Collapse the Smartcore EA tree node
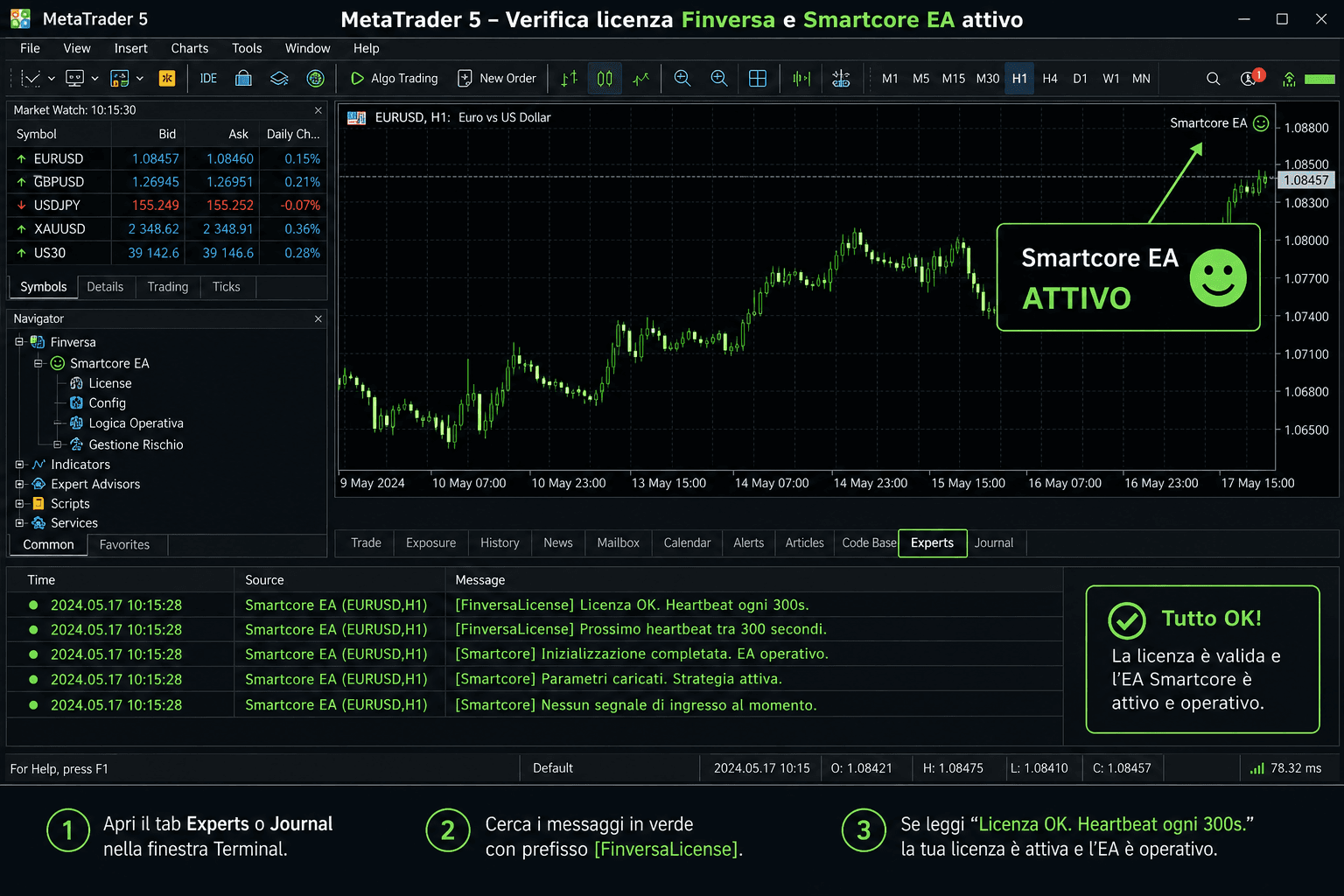Screen dimensions: 1344x896 (38, 363)
